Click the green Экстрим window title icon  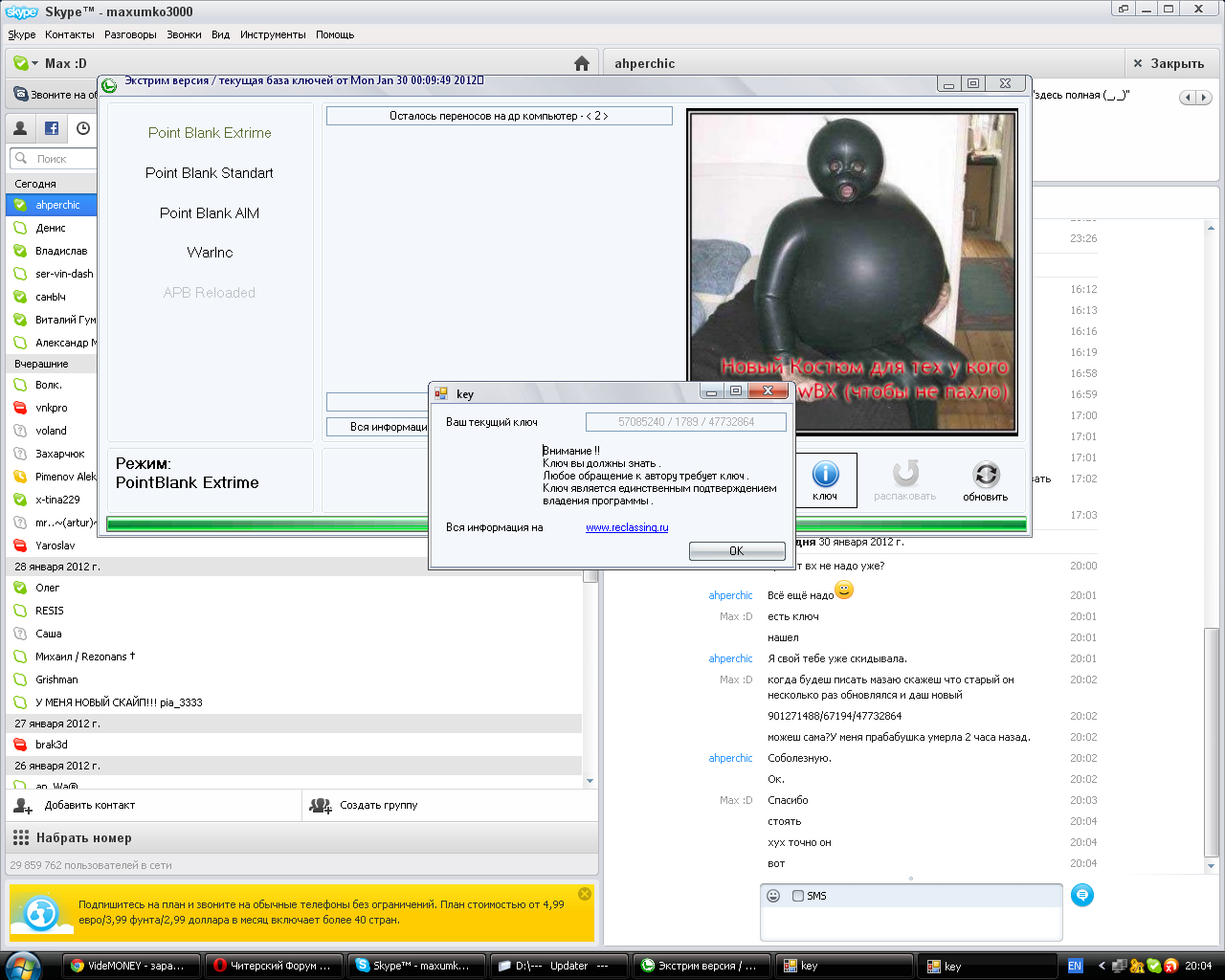(x=109, y=85)
